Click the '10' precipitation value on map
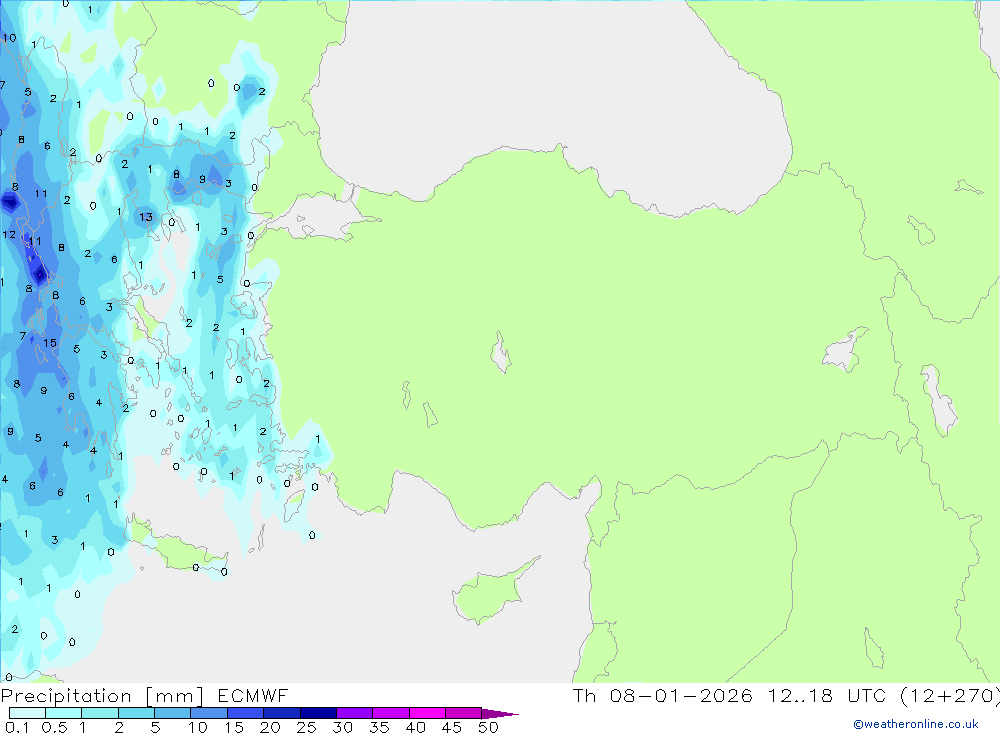The height and width of the screenshot is (733, 1000). [x=10, y=38]
